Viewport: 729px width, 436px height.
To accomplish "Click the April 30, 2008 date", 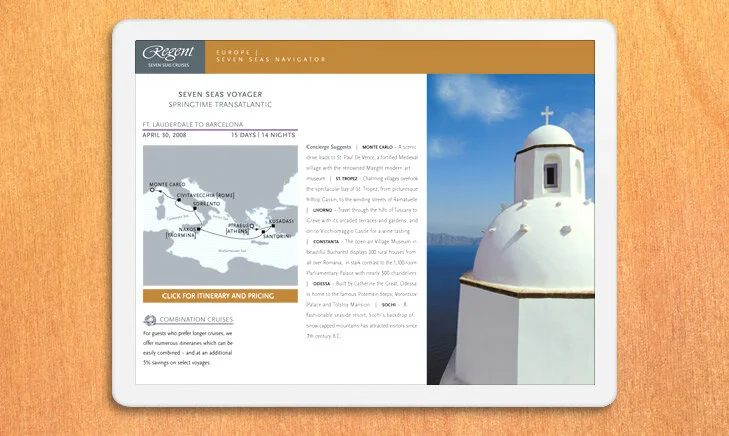I will click(x=164, y=135).
